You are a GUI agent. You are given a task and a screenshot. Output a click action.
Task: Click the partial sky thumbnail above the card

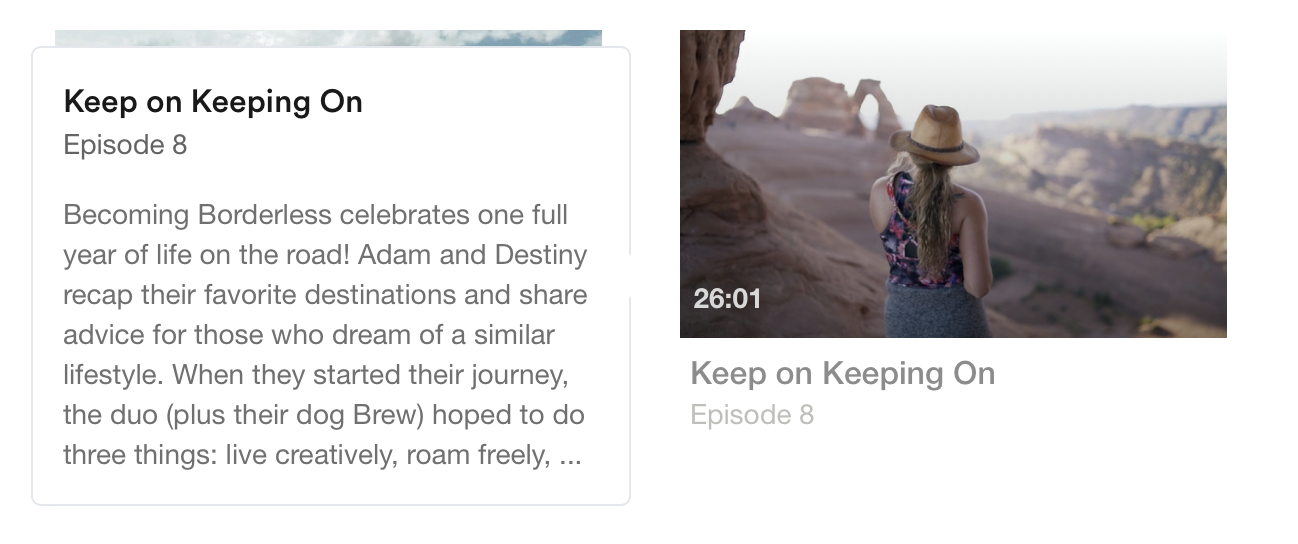tap(328, 38)
